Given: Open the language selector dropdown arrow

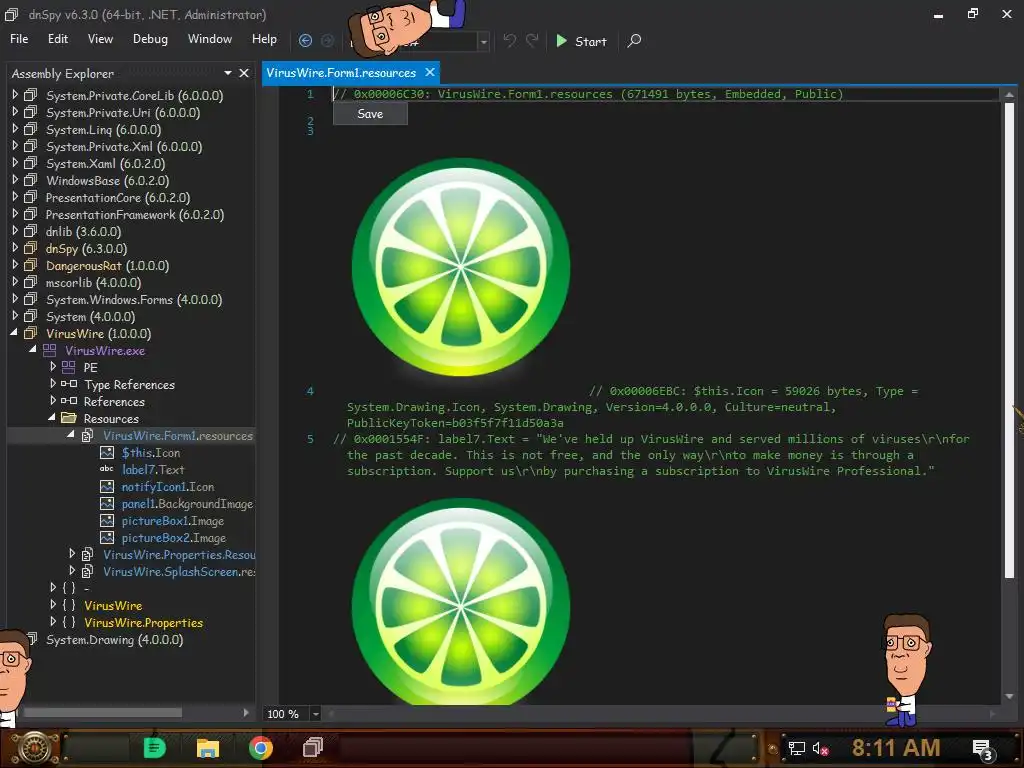Looking at the screenshot, I should pyautogui.click(x=483, y=42).
